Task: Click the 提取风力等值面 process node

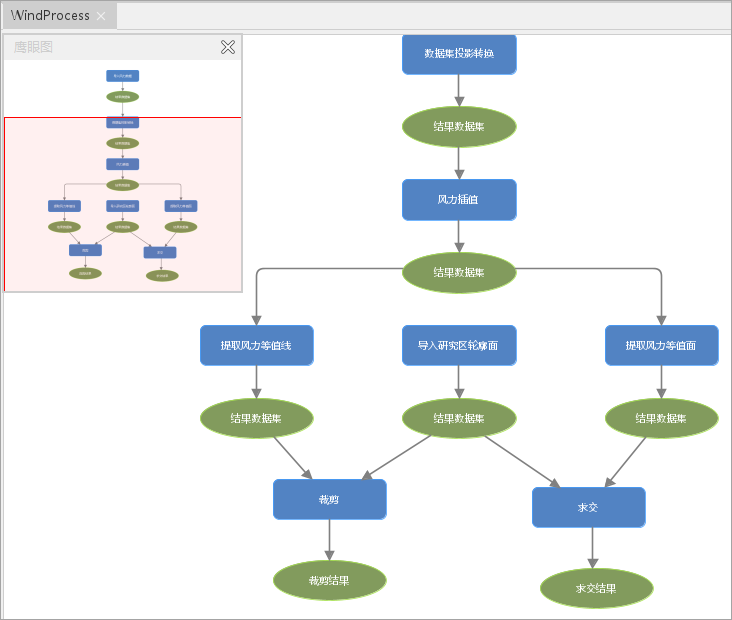Action: coord(661,345)
